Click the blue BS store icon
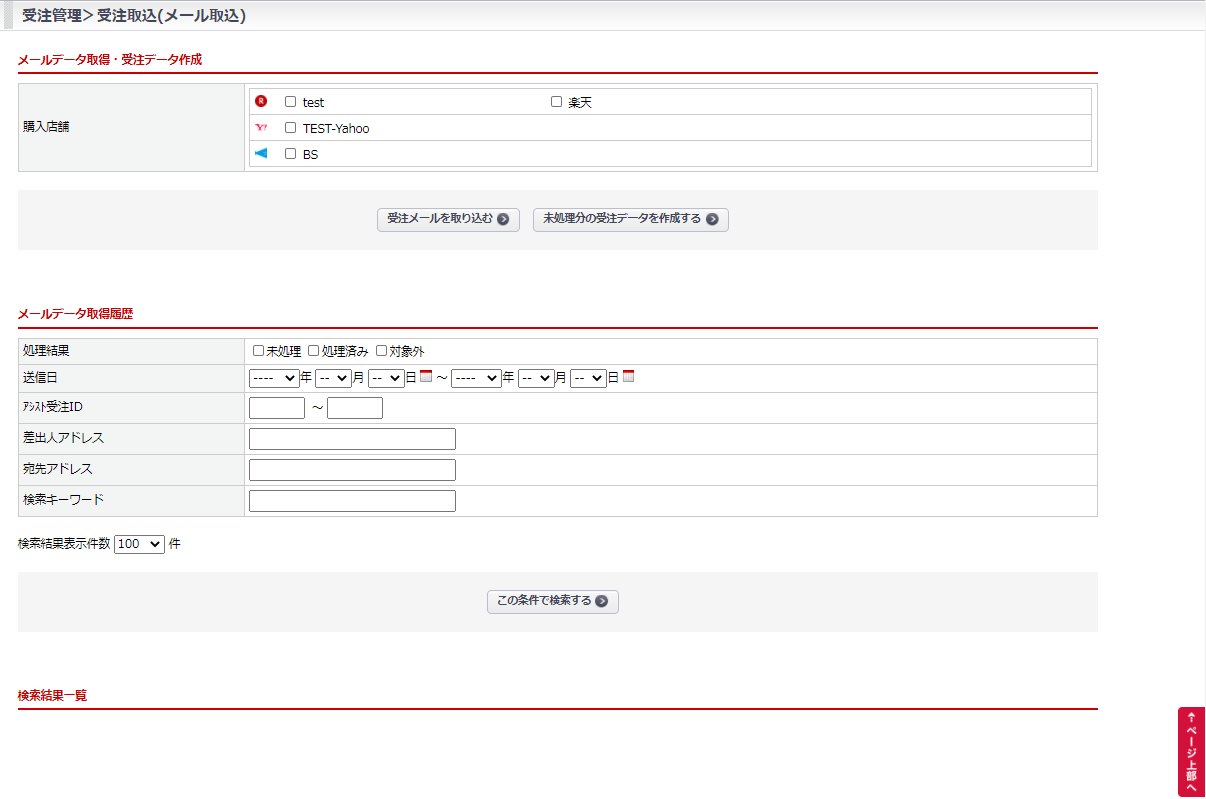Viewport: 1206px width, 799px height. tap(261, 154)
